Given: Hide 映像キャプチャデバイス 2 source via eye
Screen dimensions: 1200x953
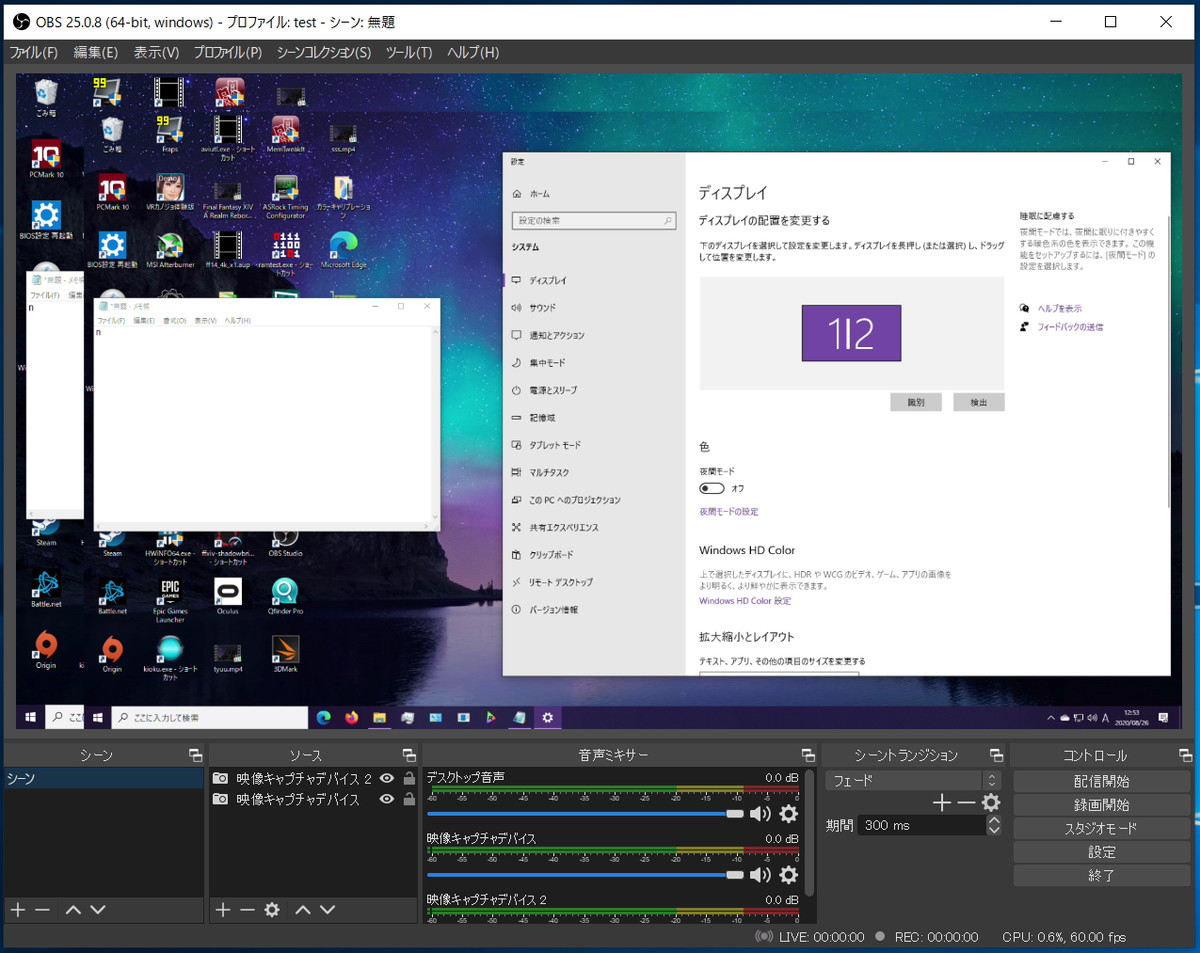Looking at the screenshot, I should (387, 778).
